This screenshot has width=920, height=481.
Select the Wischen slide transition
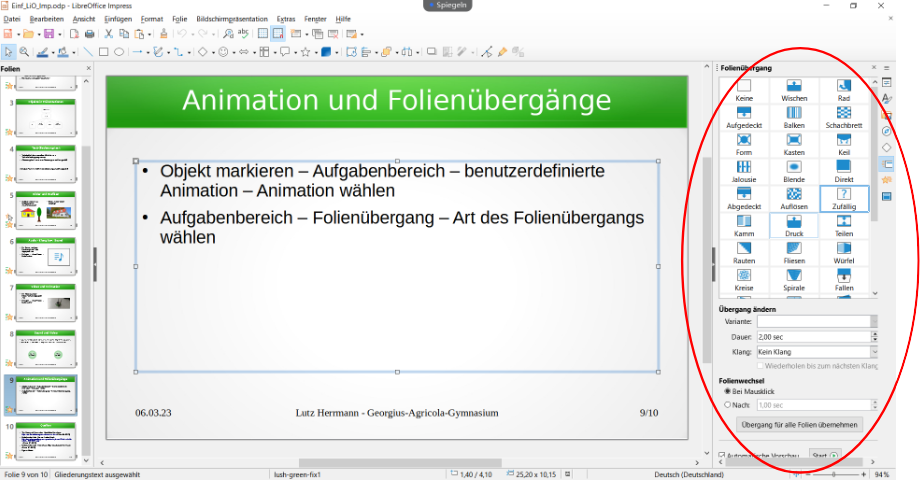coord(794,91)
